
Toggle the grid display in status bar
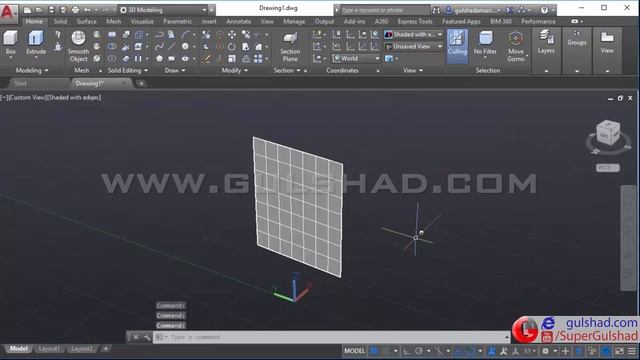tap(373, 351)
